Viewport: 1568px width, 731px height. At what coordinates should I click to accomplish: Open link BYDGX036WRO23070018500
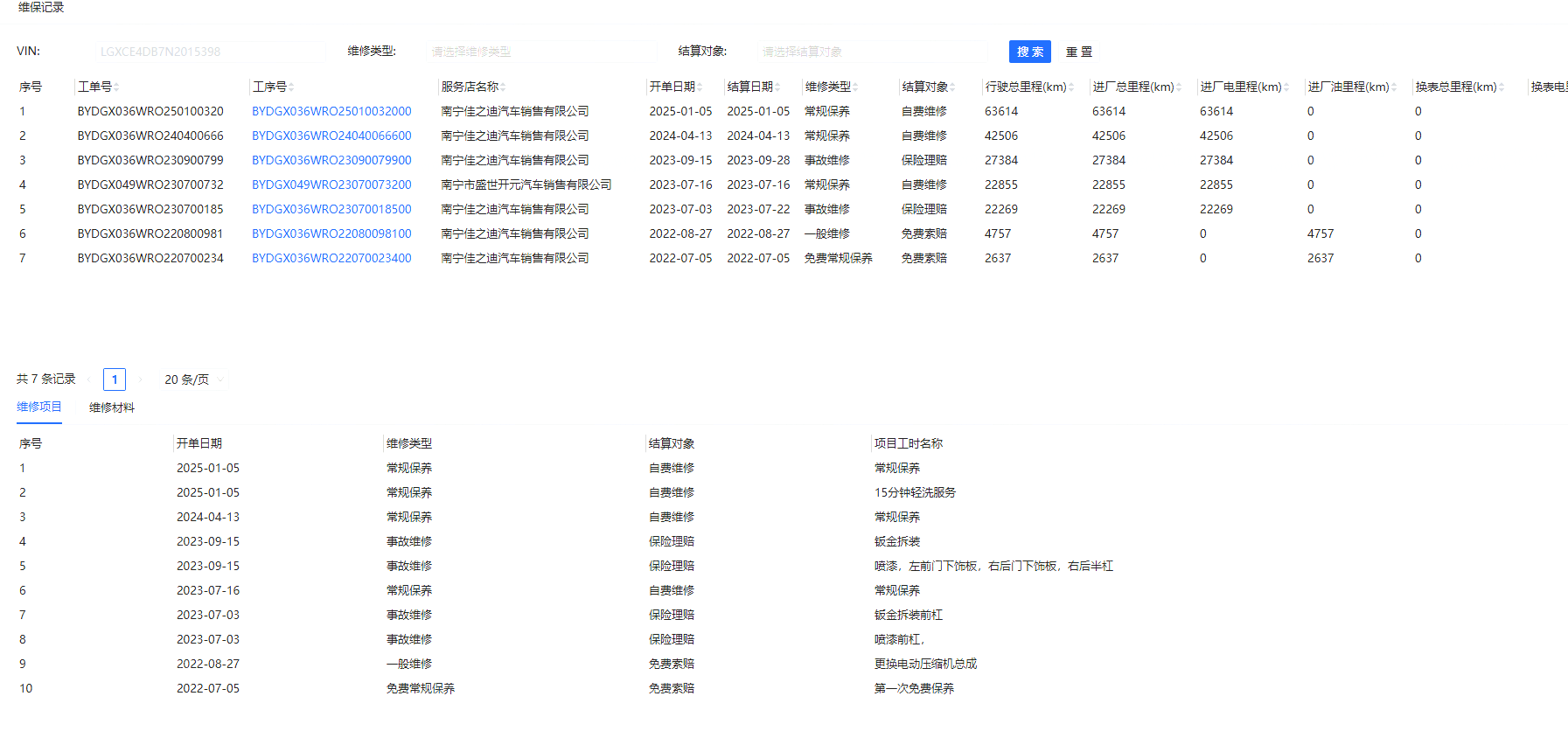click(x=331, y=210)
